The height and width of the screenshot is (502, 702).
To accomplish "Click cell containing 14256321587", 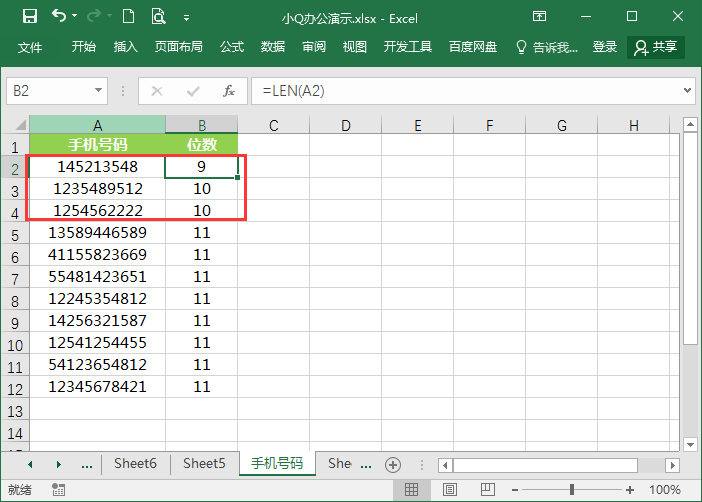I will (98, 320).
